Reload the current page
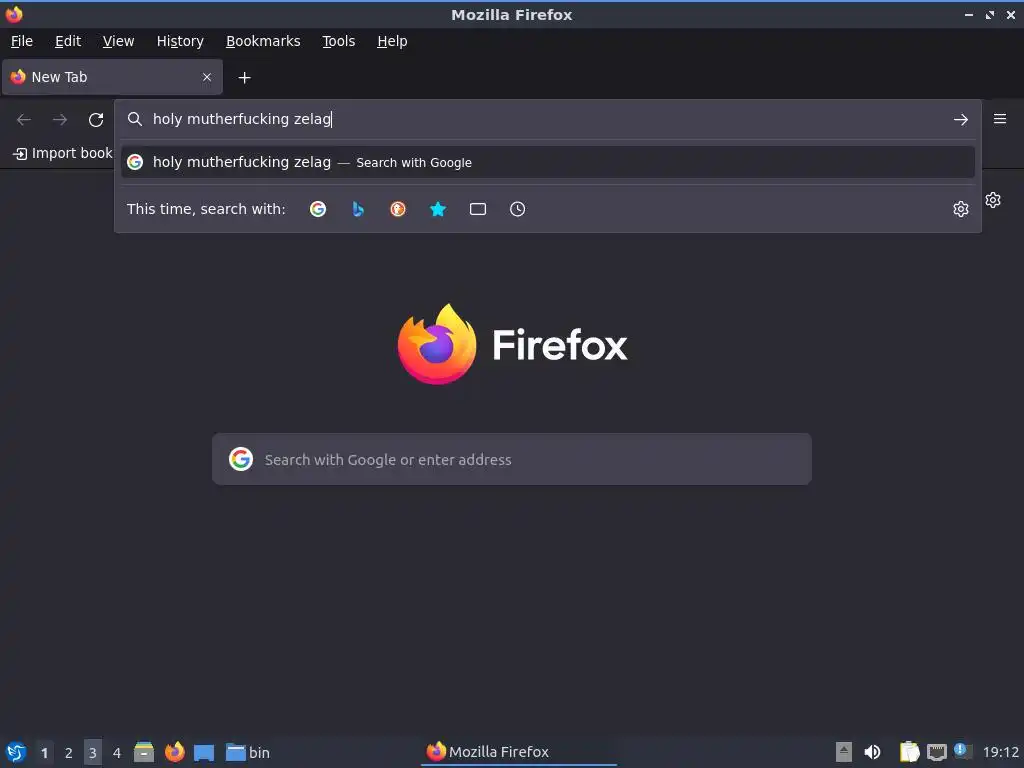 coord(96,120)
